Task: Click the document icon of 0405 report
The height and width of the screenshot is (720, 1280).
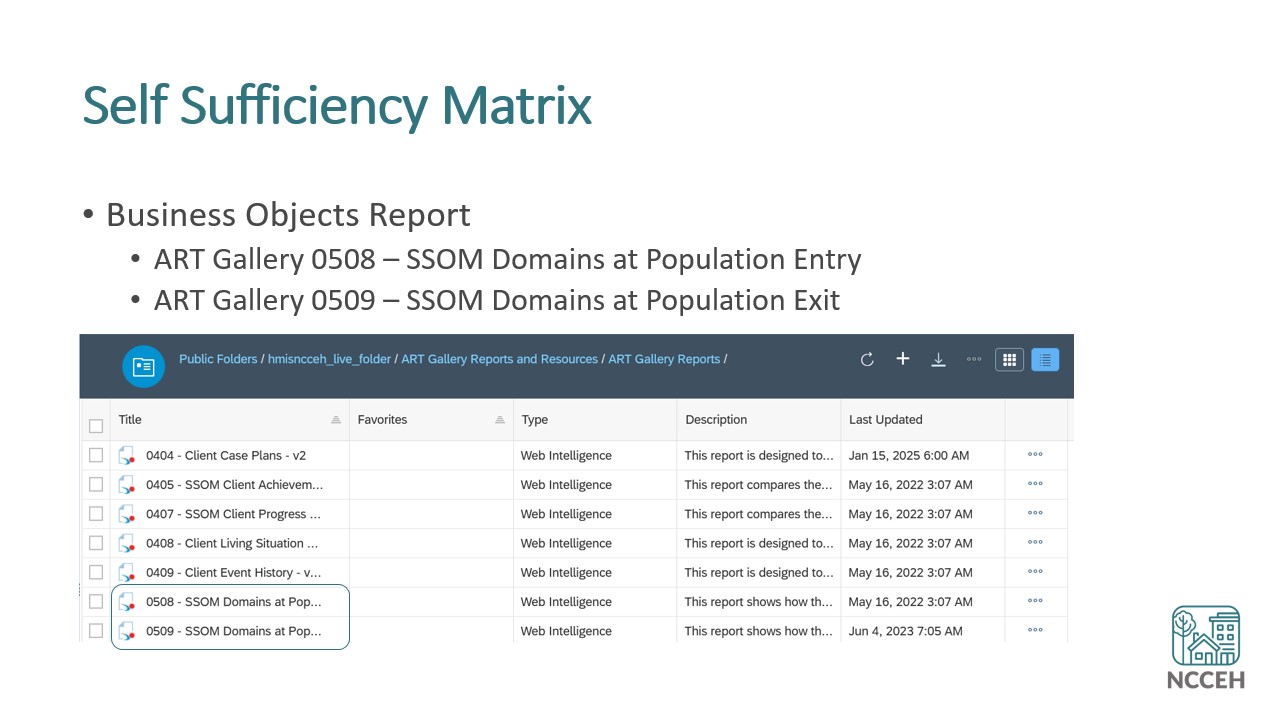Action: pos(127,485)
